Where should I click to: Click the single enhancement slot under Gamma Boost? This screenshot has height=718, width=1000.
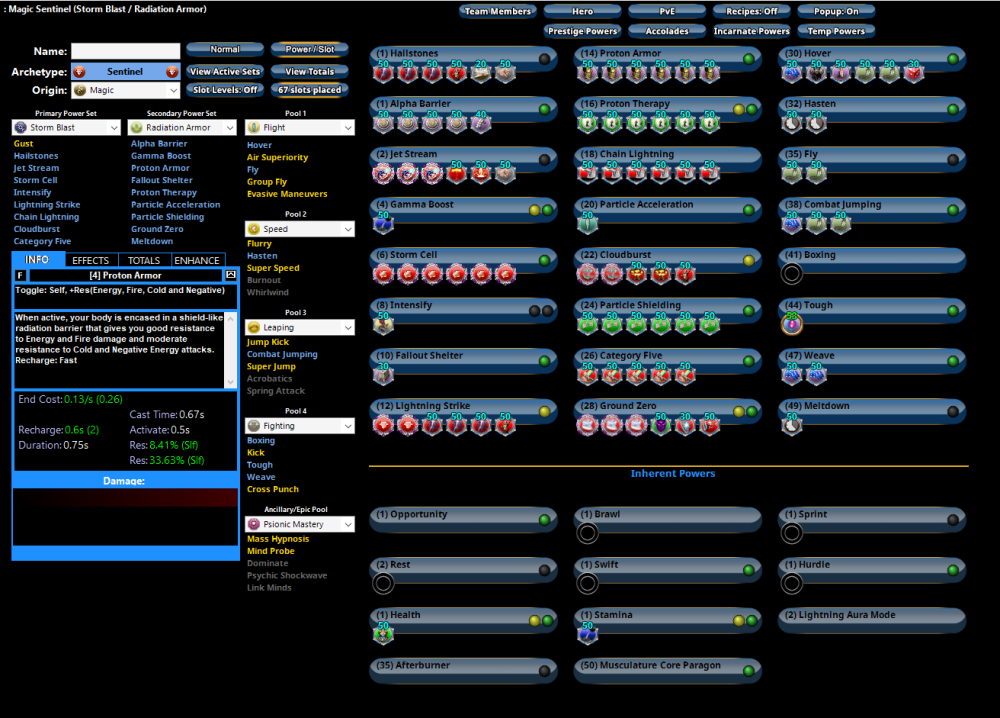point(383,223)
